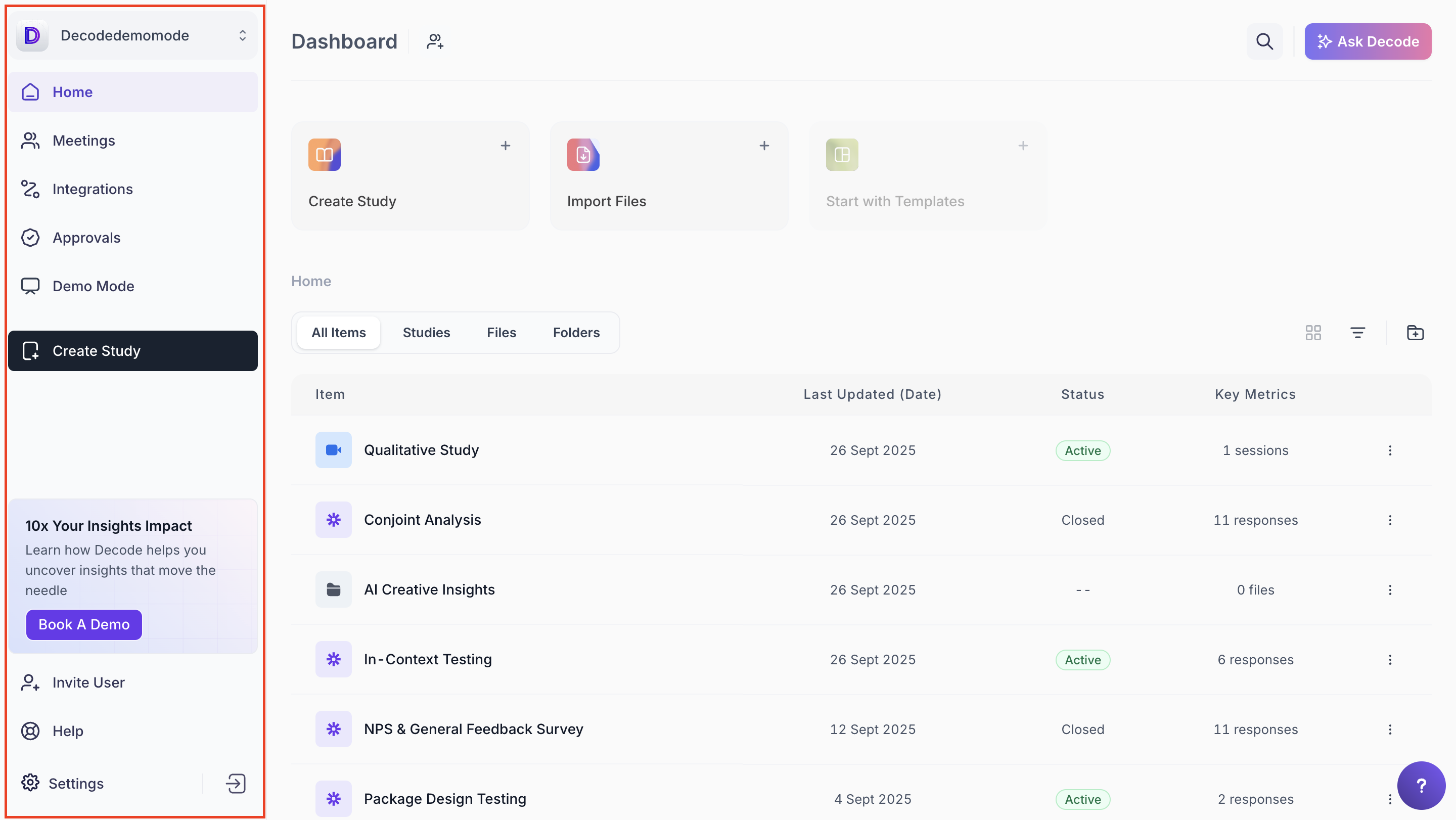Click the dark Create Study sidebar button
1456x820 pixels.
pyautogui.click(x=133, y=351)
